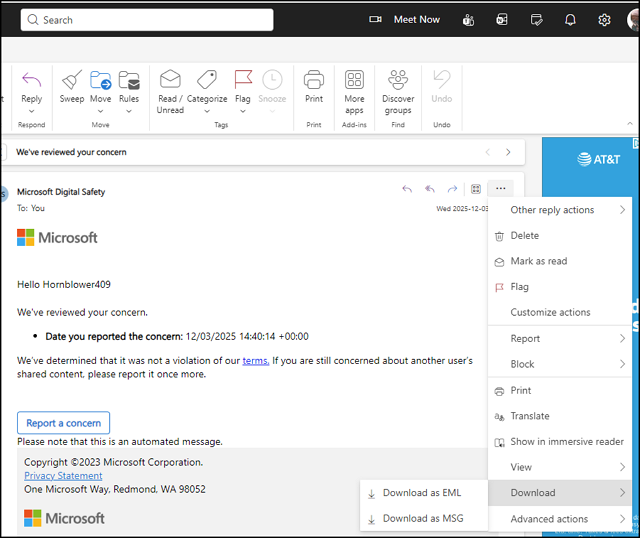Open the terms link

point(256,361)
